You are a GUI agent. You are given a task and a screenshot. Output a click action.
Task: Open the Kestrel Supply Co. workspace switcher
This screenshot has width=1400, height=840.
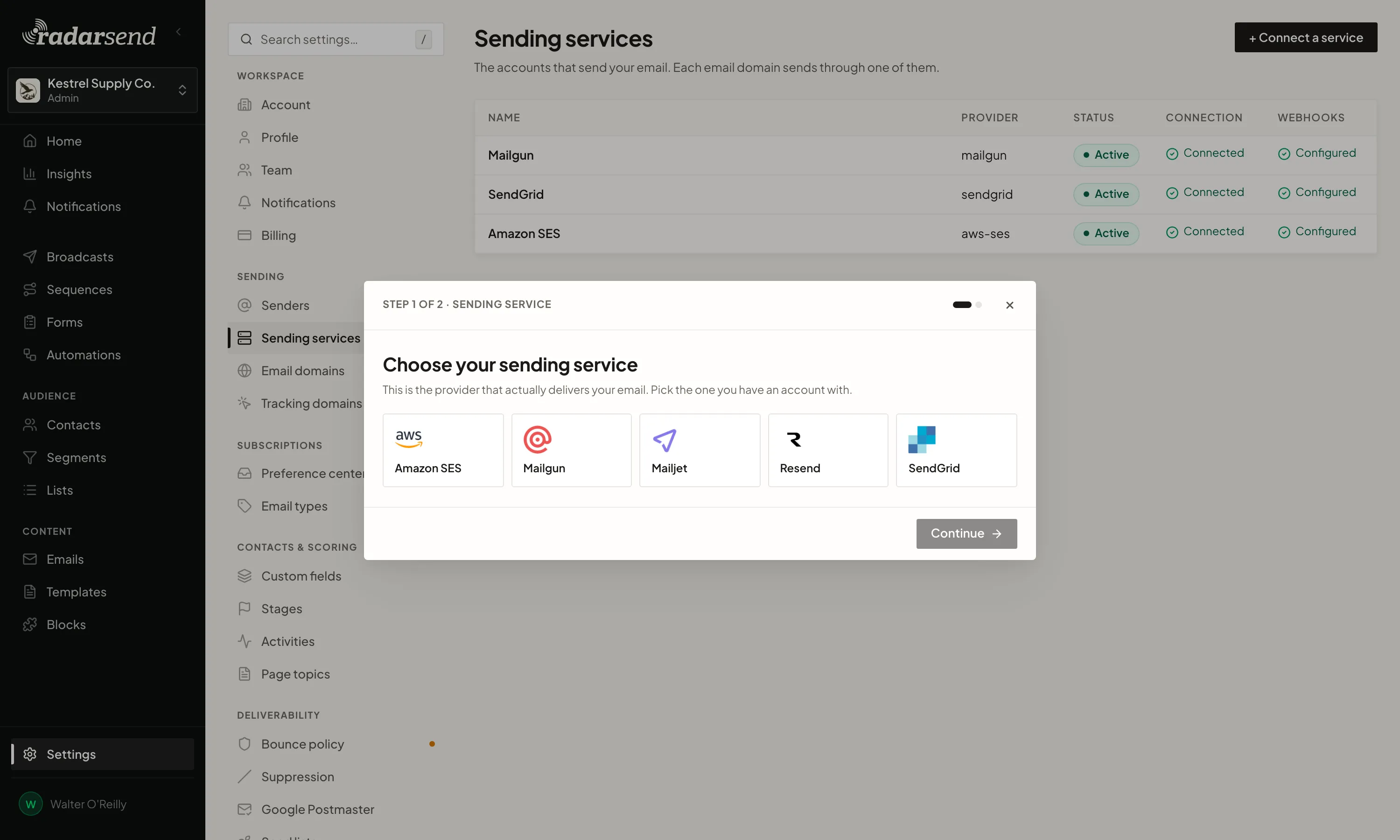click(102, 90)
